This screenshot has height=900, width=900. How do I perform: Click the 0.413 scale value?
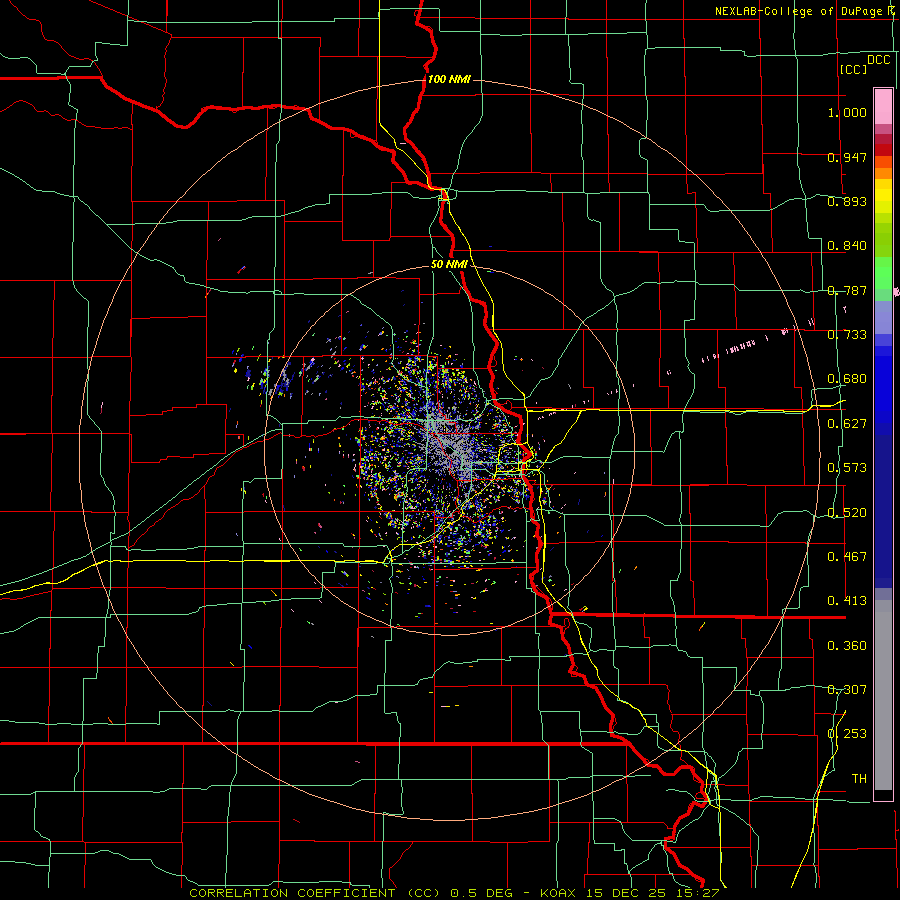847,601
